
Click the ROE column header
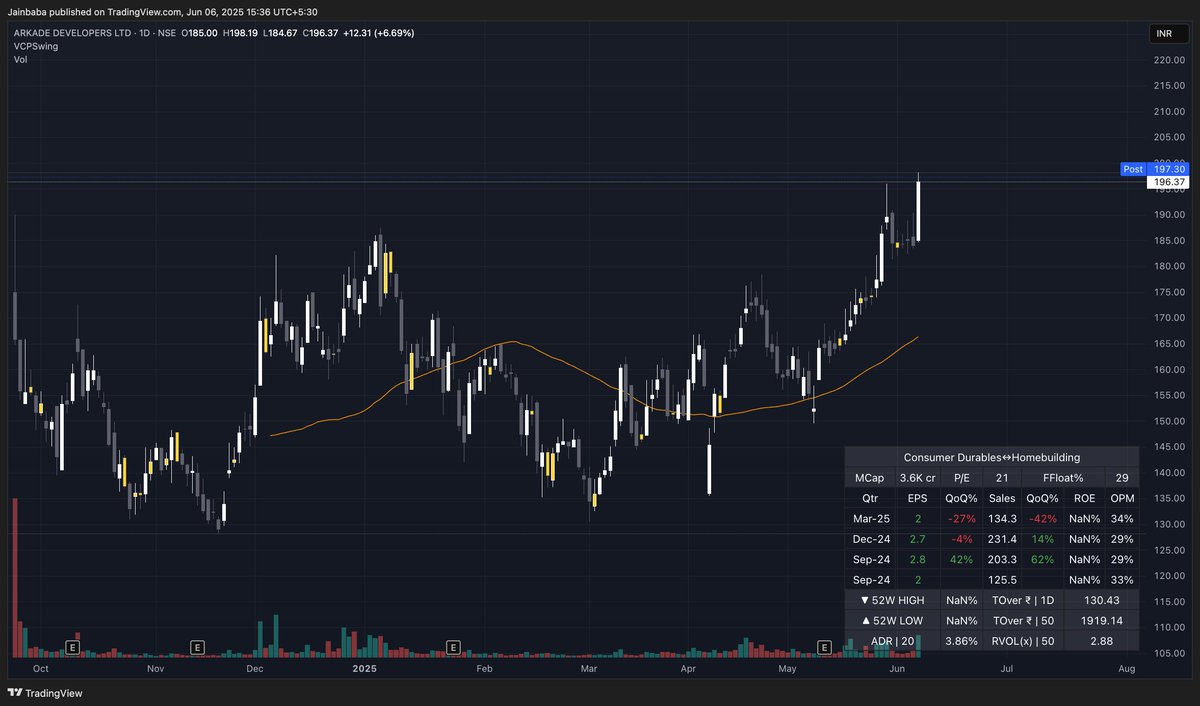1084,498
